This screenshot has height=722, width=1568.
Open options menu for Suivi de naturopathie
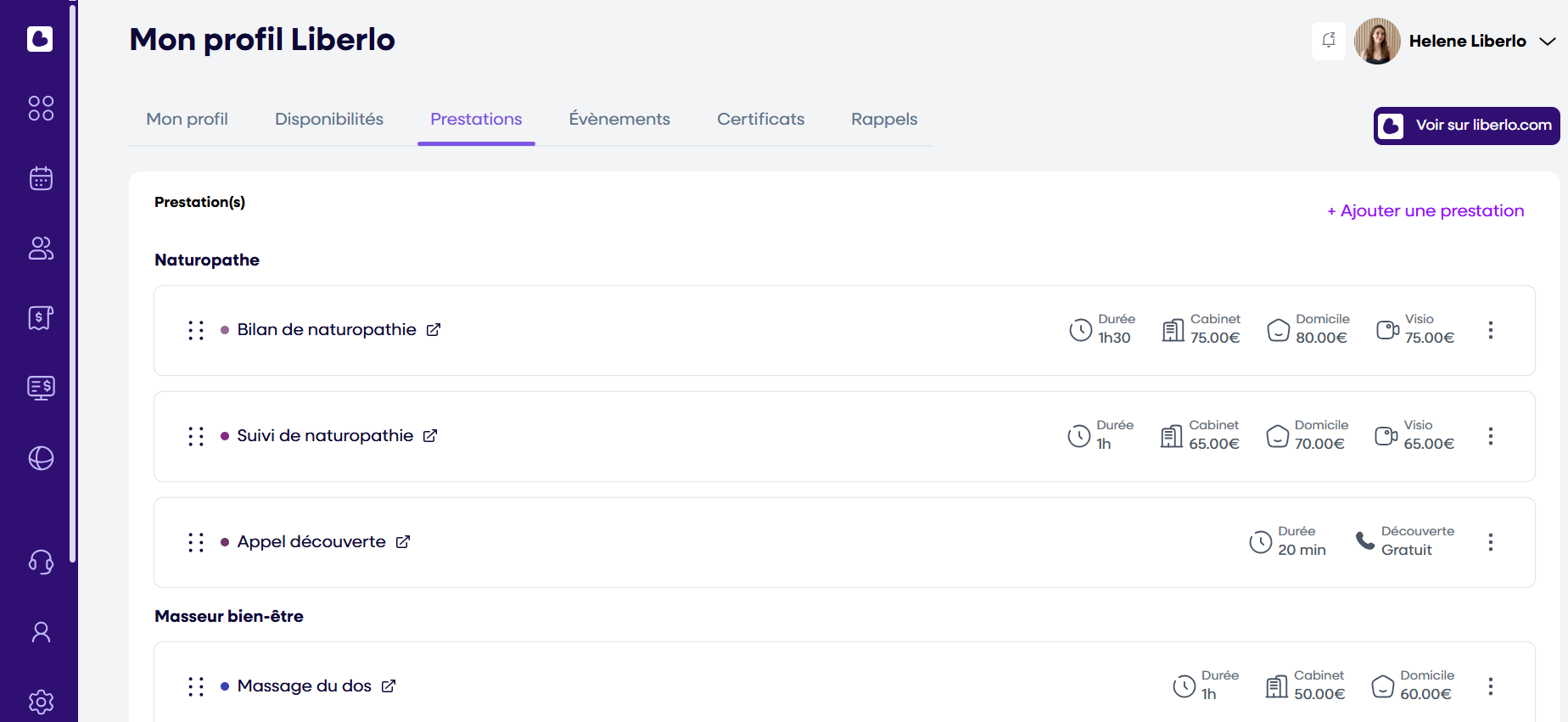(1490, 437)
